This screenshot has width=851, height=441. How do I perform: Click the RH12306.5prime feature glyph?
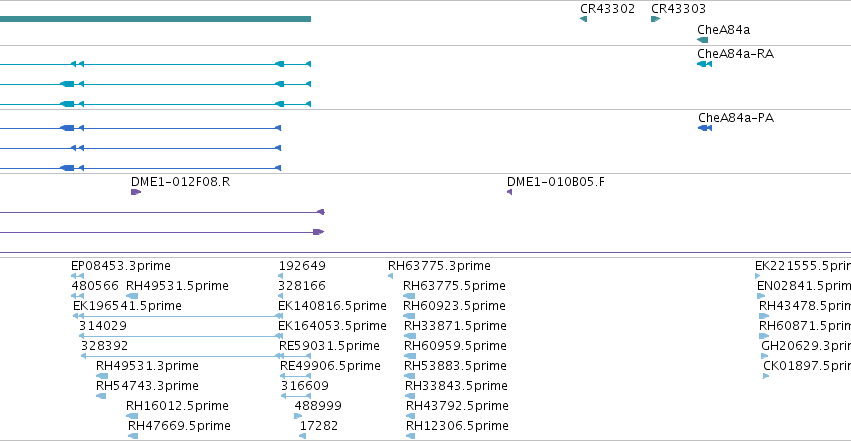(411, 436)
